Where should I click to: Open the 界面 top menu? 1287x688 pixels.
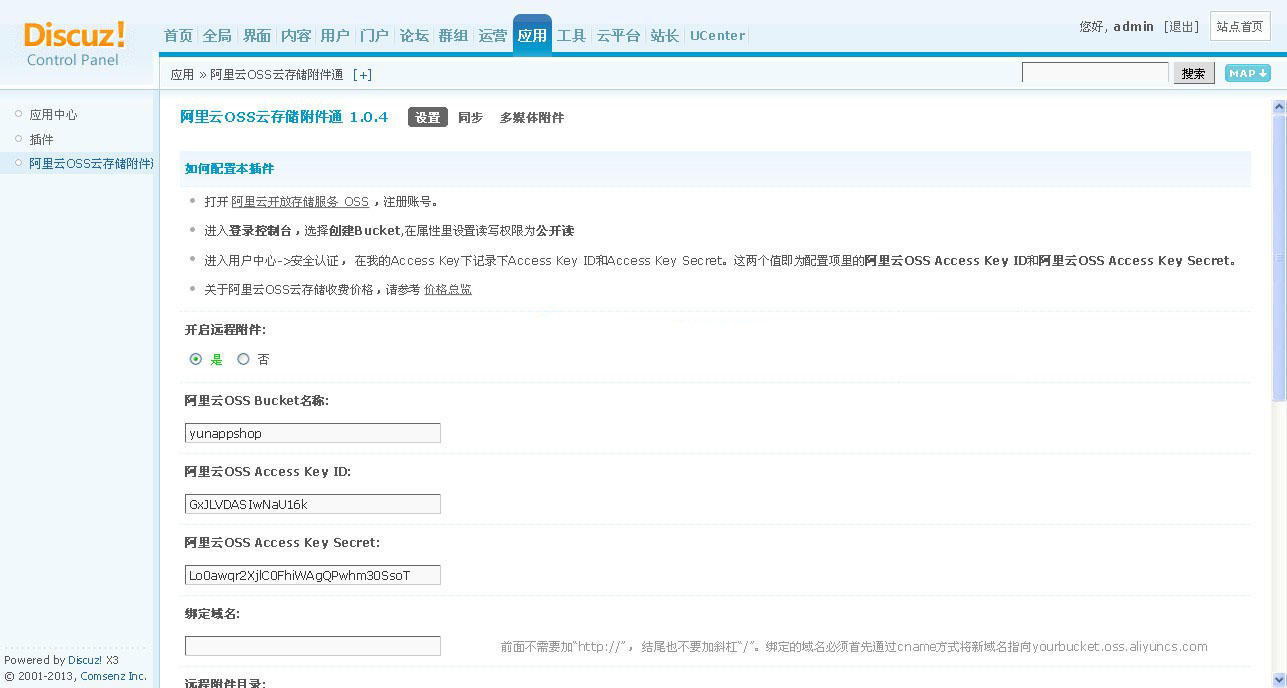(x=257, y=36)
